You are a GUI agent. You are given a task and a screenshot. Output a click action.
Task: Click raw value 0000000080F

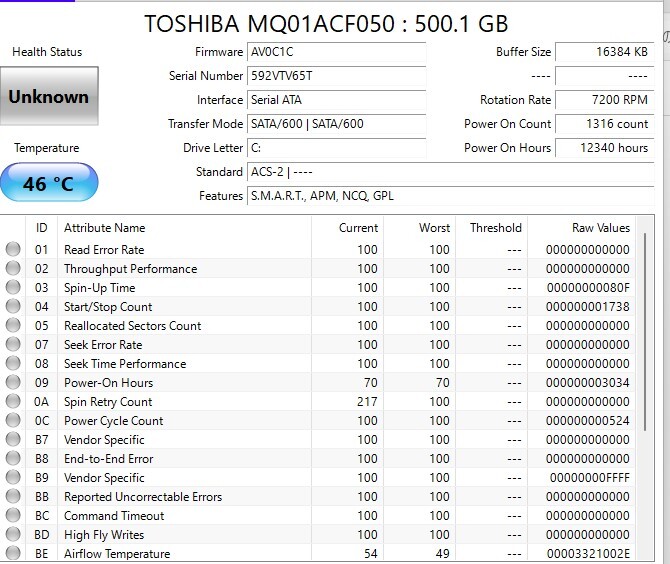click(x=588, y=288)
